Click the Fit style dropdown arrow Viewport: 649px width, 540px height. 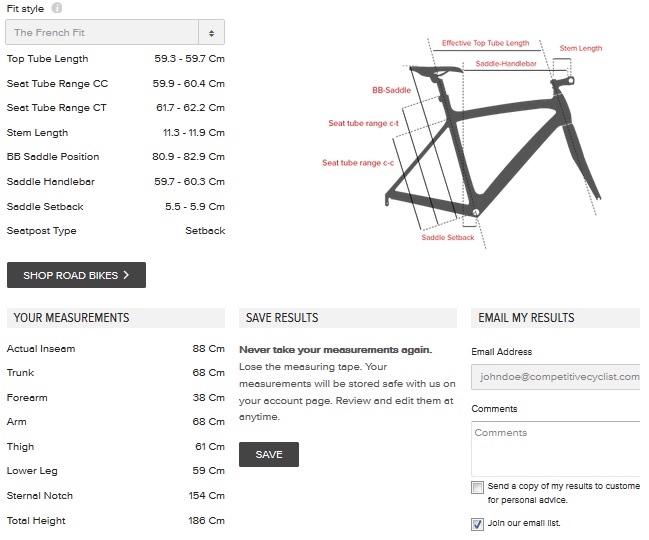(x=212, y=33)
